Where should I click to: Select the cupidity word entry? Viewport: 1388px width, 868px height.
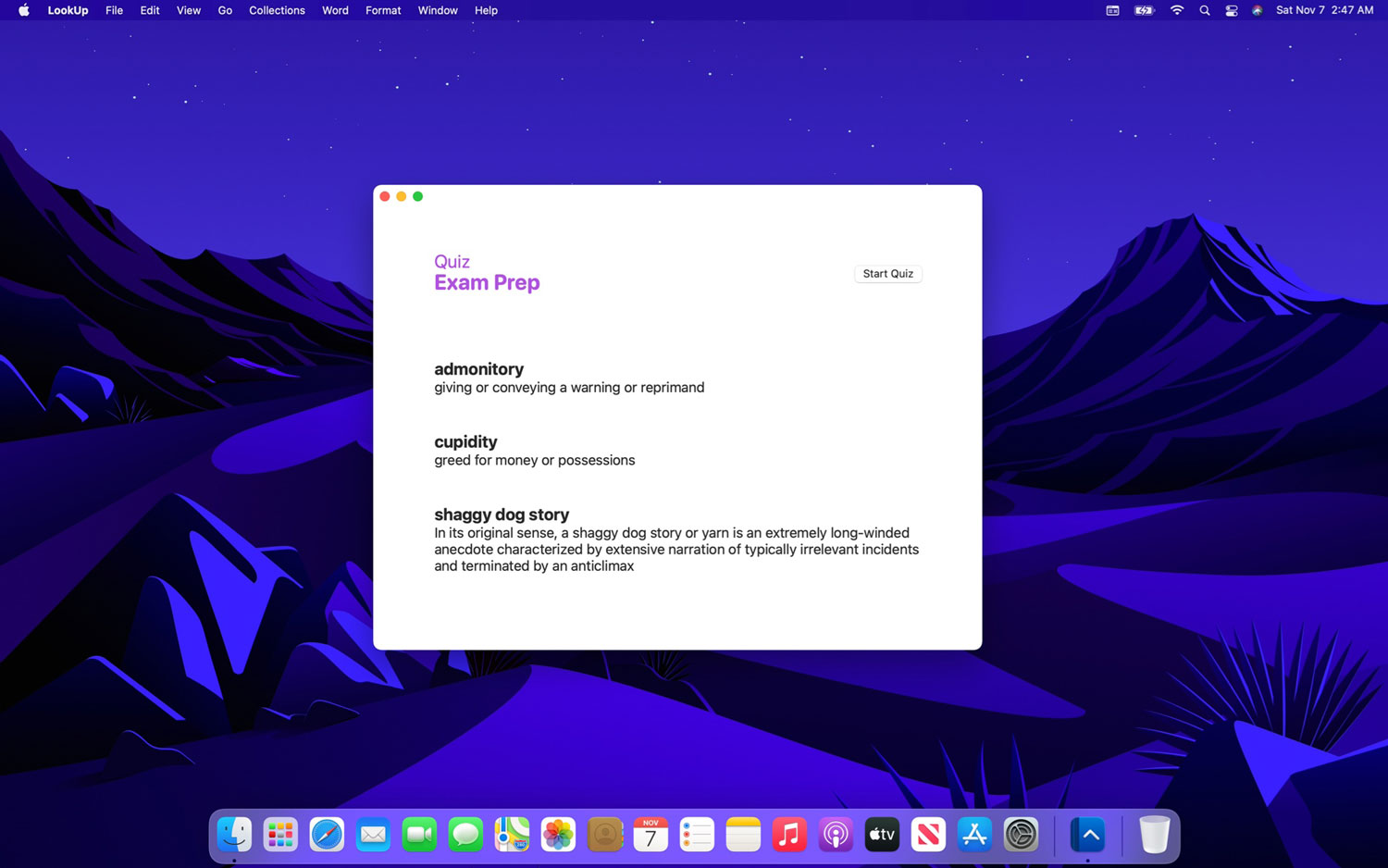(x=465, y=442)
